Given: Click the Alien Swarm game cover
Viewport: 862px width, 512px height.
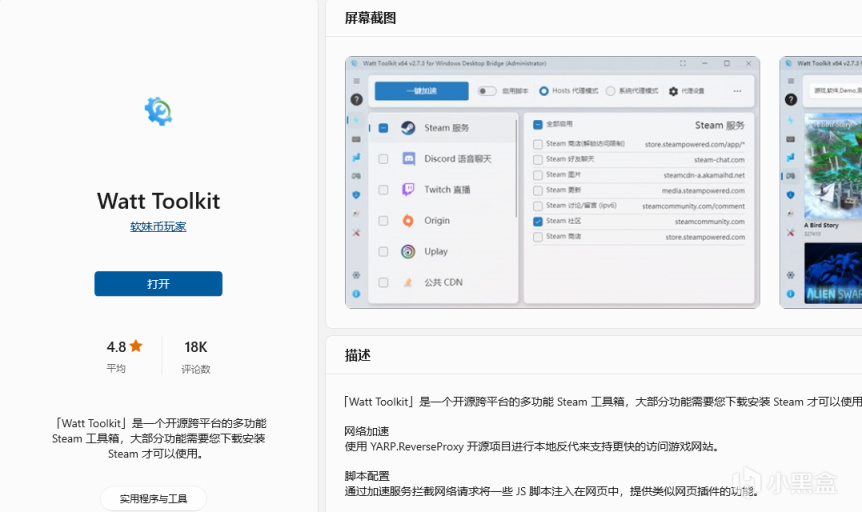Looking at the screenshot, I should click(833, 273).
